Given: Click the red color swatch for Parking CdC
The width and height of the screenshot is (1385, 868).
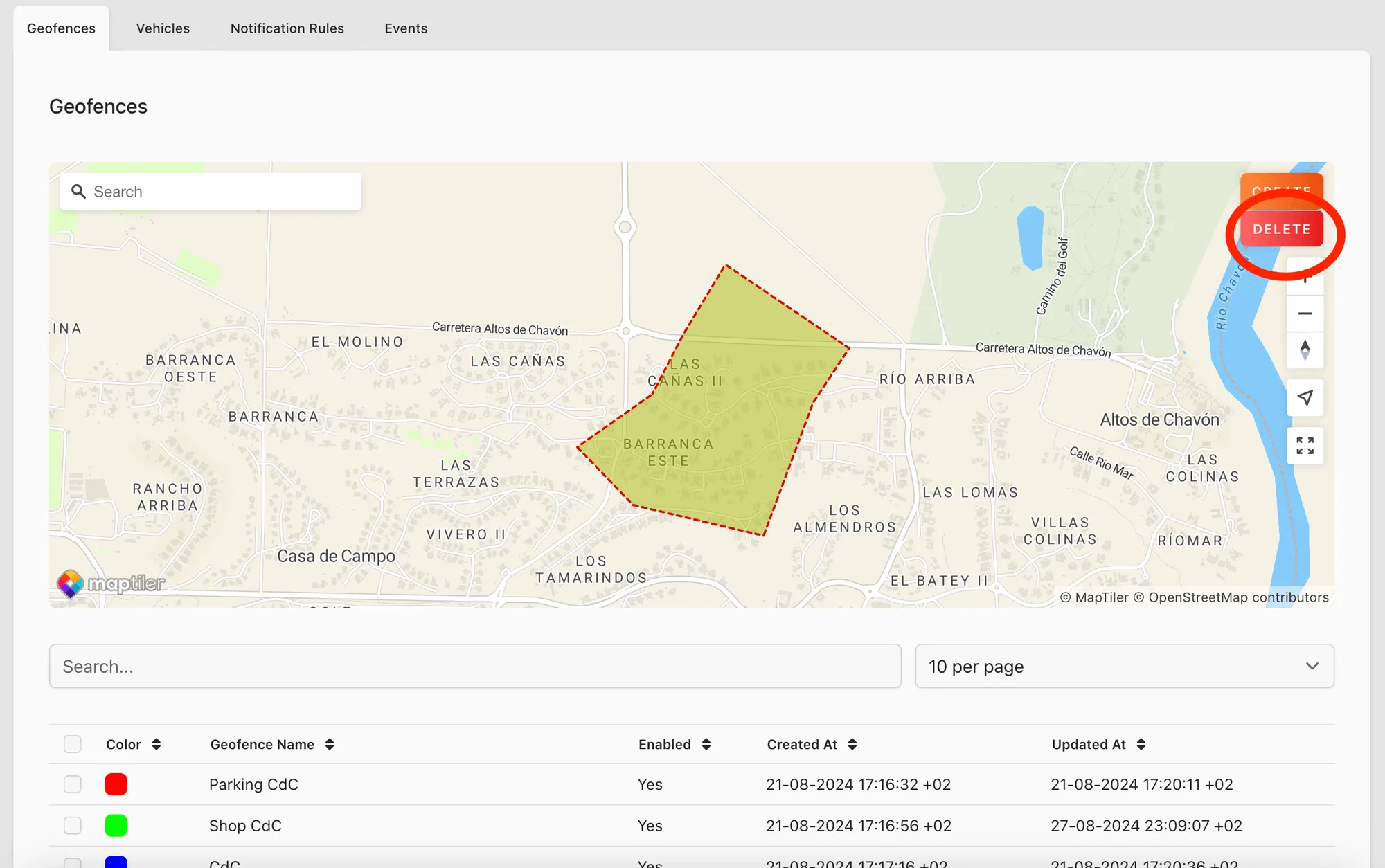Looking at the screenshot, I should (116, 784).
